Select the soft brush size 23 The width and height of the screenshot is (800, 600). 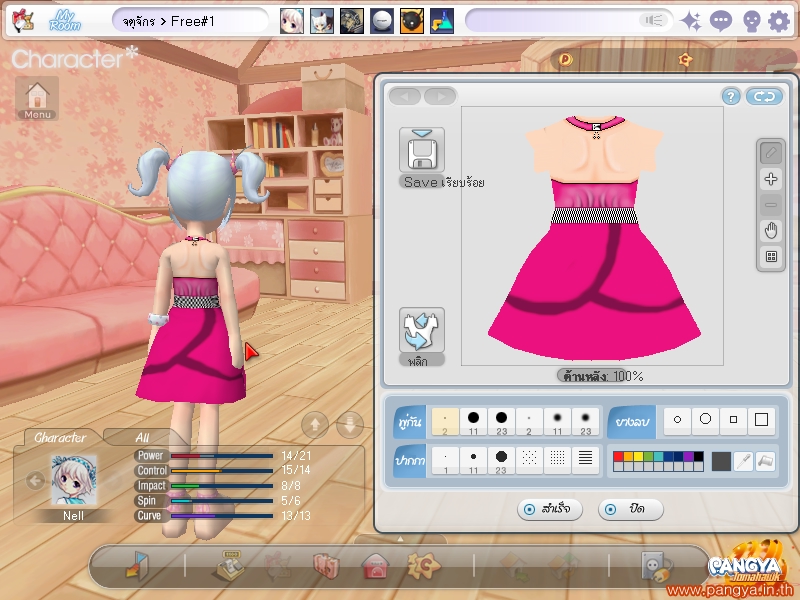coord(586,422)
